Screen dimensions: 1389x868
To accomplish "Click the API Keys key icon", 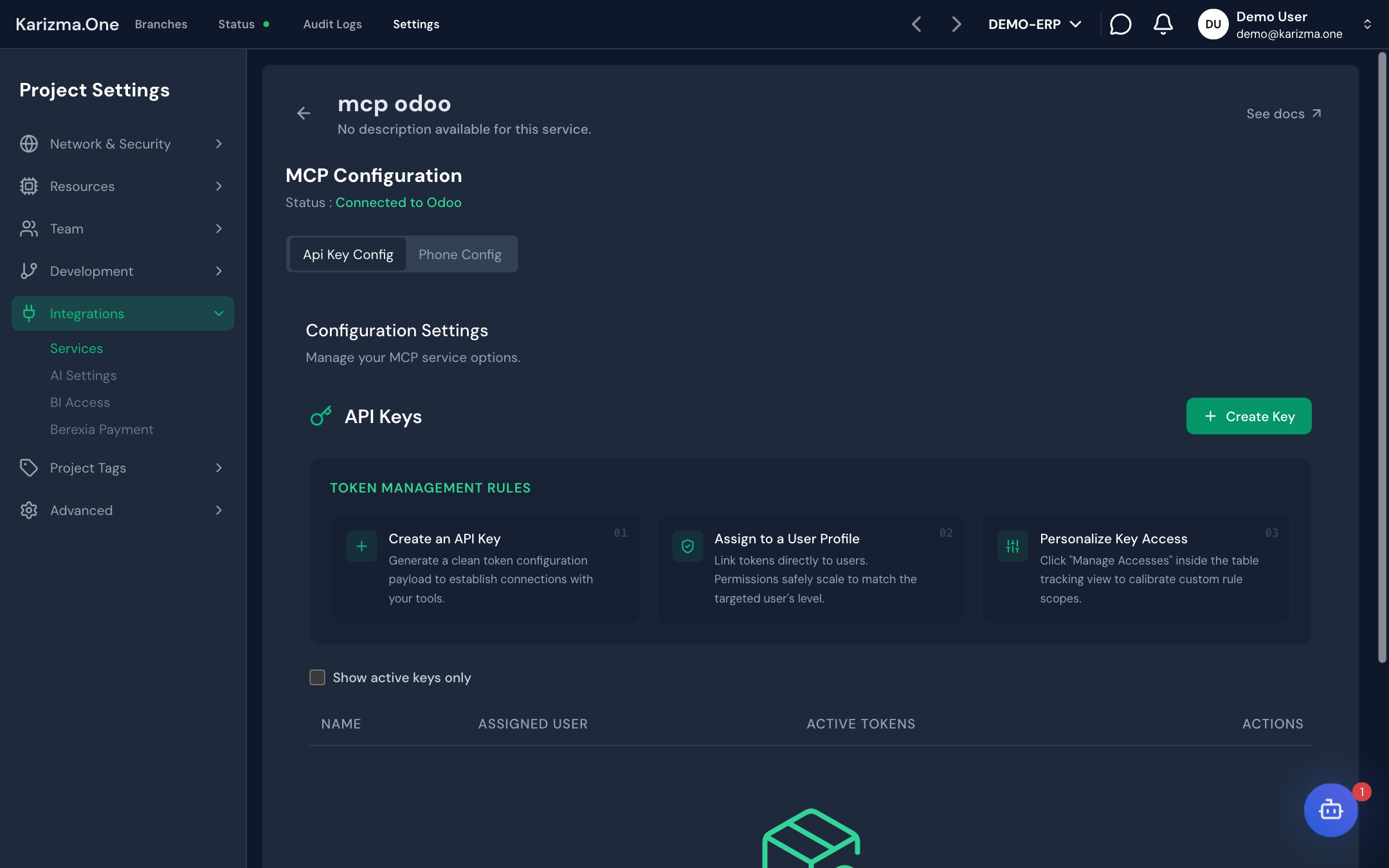I will (x=321, y=416).
